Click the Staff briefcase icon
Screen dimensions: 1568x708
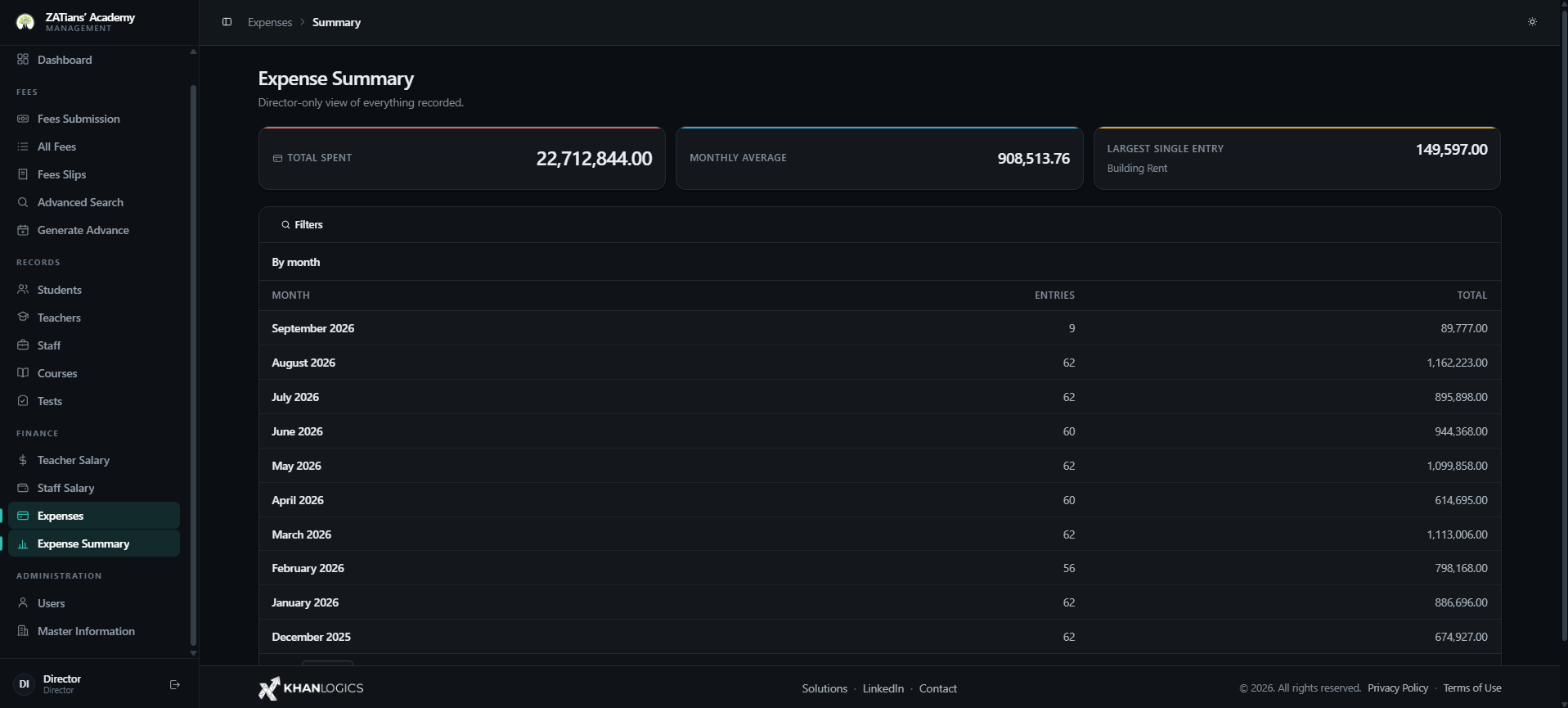pos(23,345)
